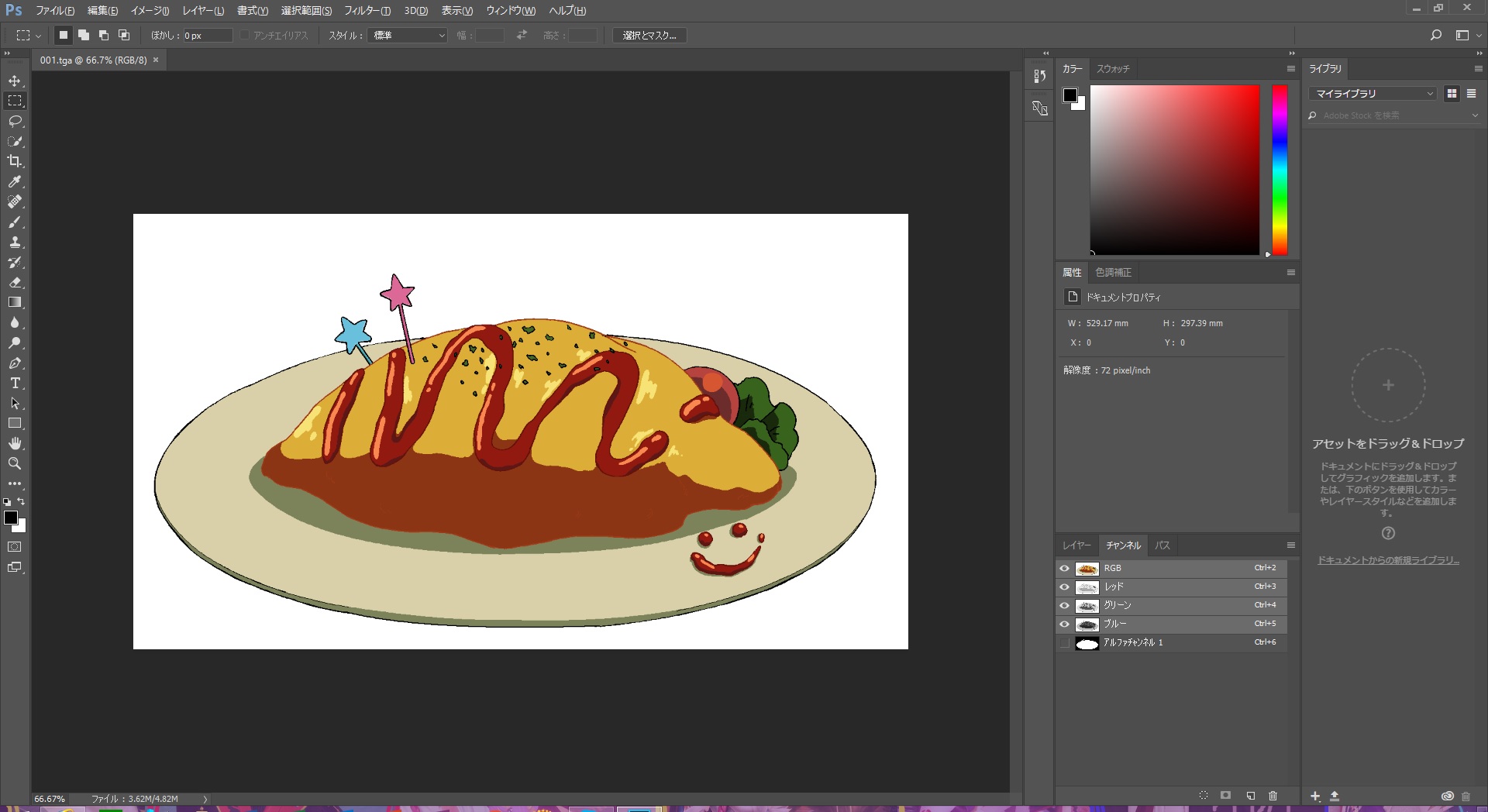Switch to the Layers tab
Screen dimensions: 1488x812
coord(1076,545)
